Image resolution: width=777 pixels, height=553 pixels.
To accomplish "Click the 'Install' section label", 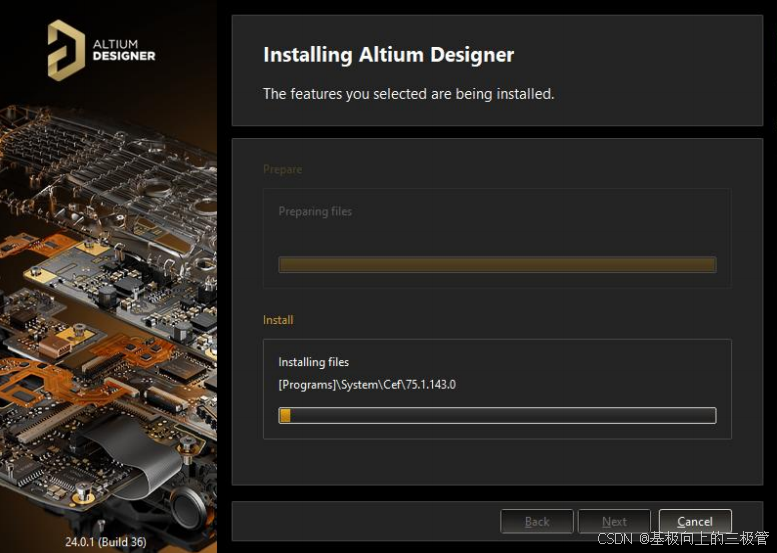I will pyautogui.click(x=278, y=320).
